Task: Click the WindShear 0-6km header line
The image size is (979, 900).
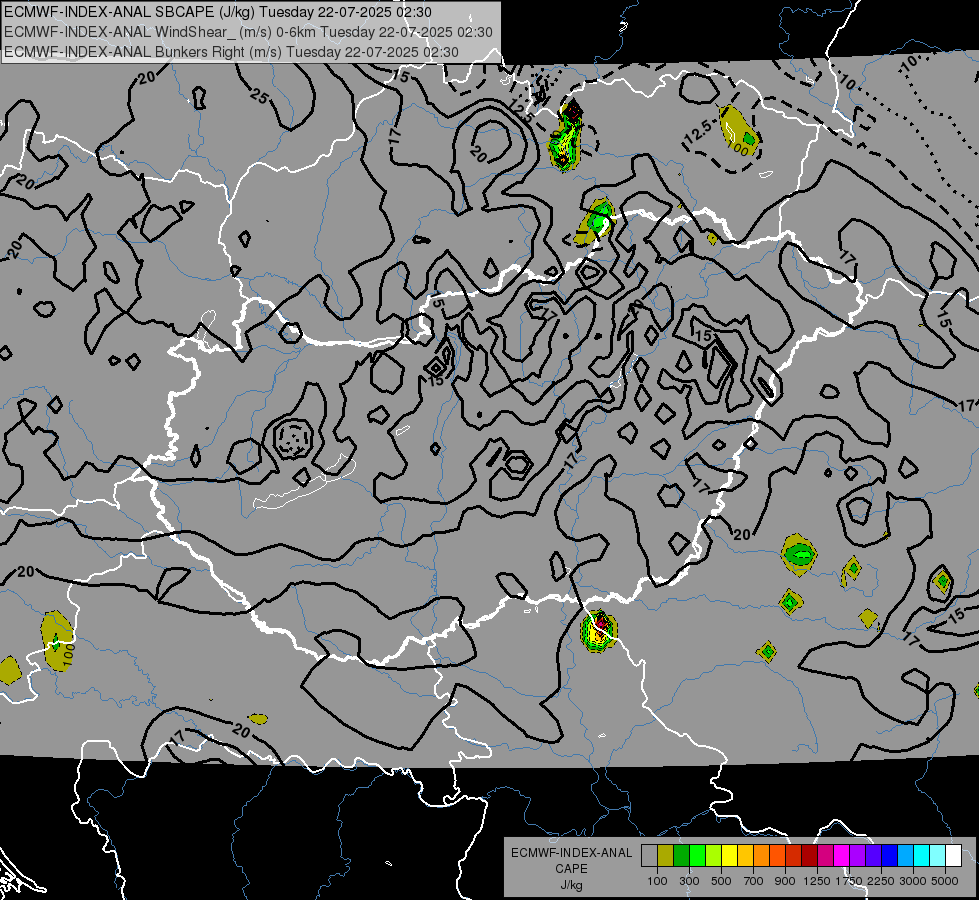Action: [248, 32]
